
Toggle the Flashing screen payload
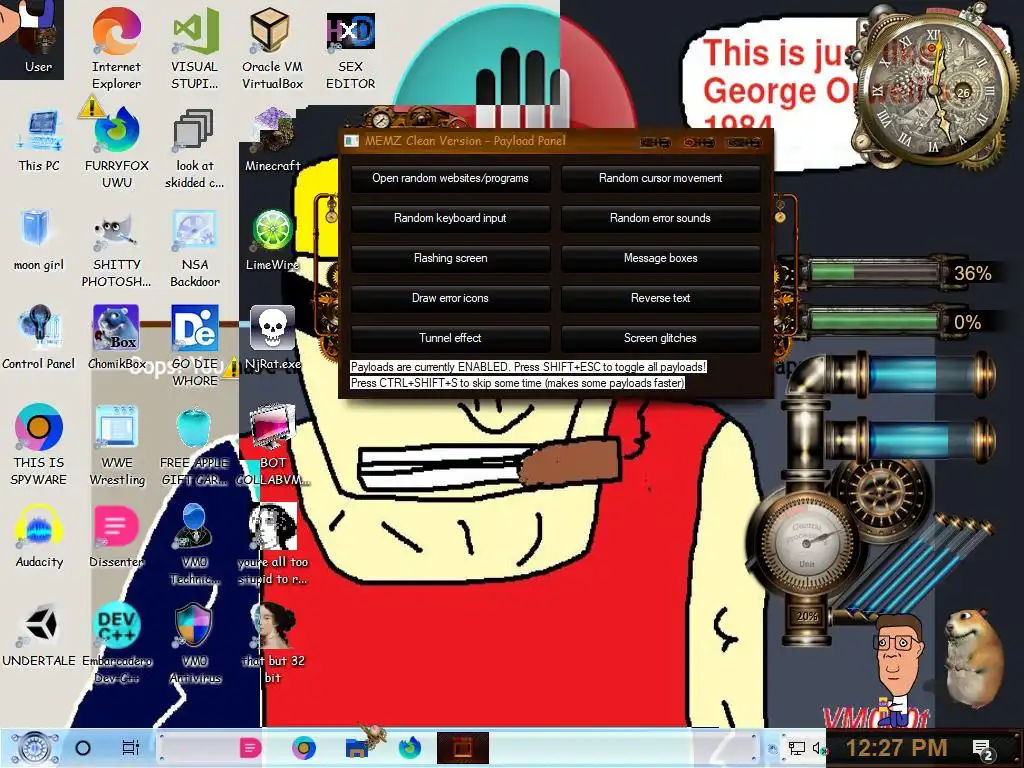coord(450,258)
